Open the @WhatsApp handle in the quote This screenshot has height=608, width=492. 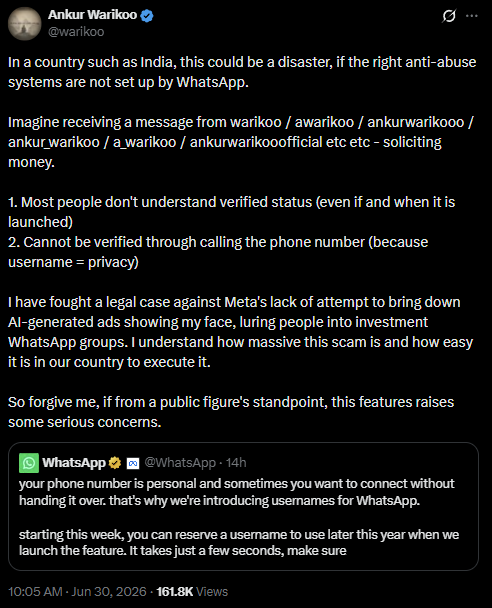[180, 463]
